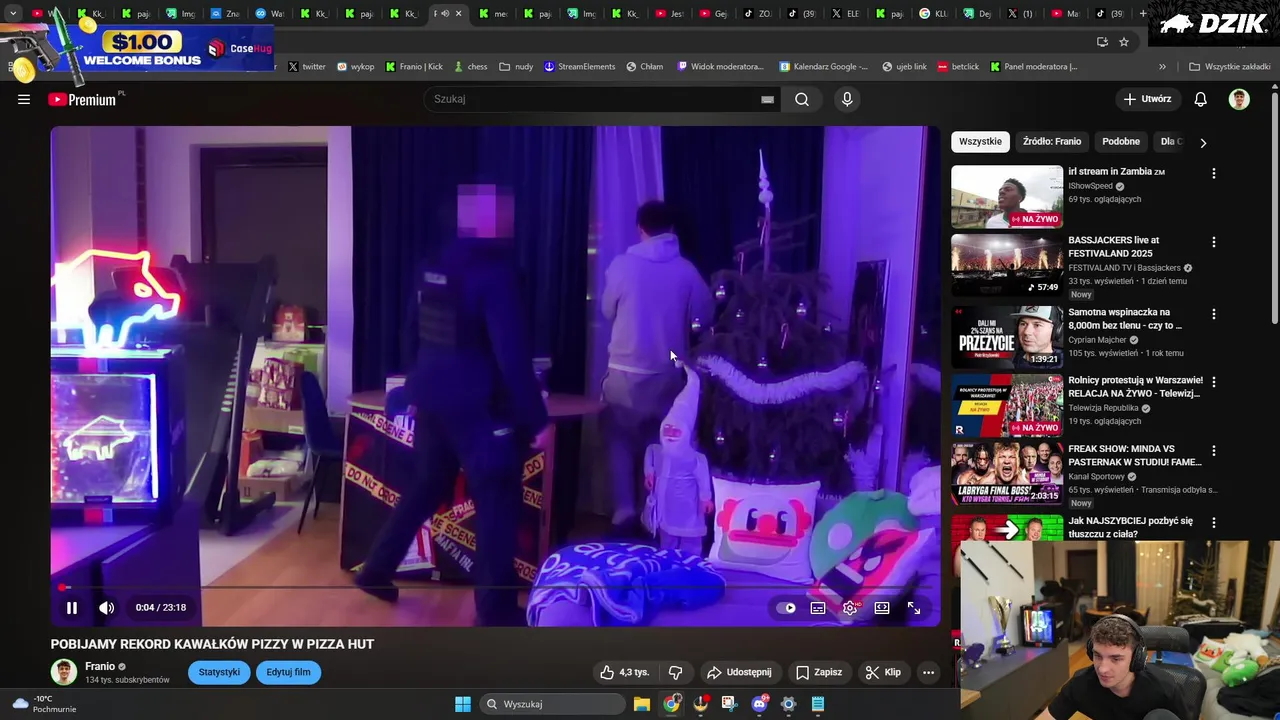Open video settings gear

pos(850,608)
